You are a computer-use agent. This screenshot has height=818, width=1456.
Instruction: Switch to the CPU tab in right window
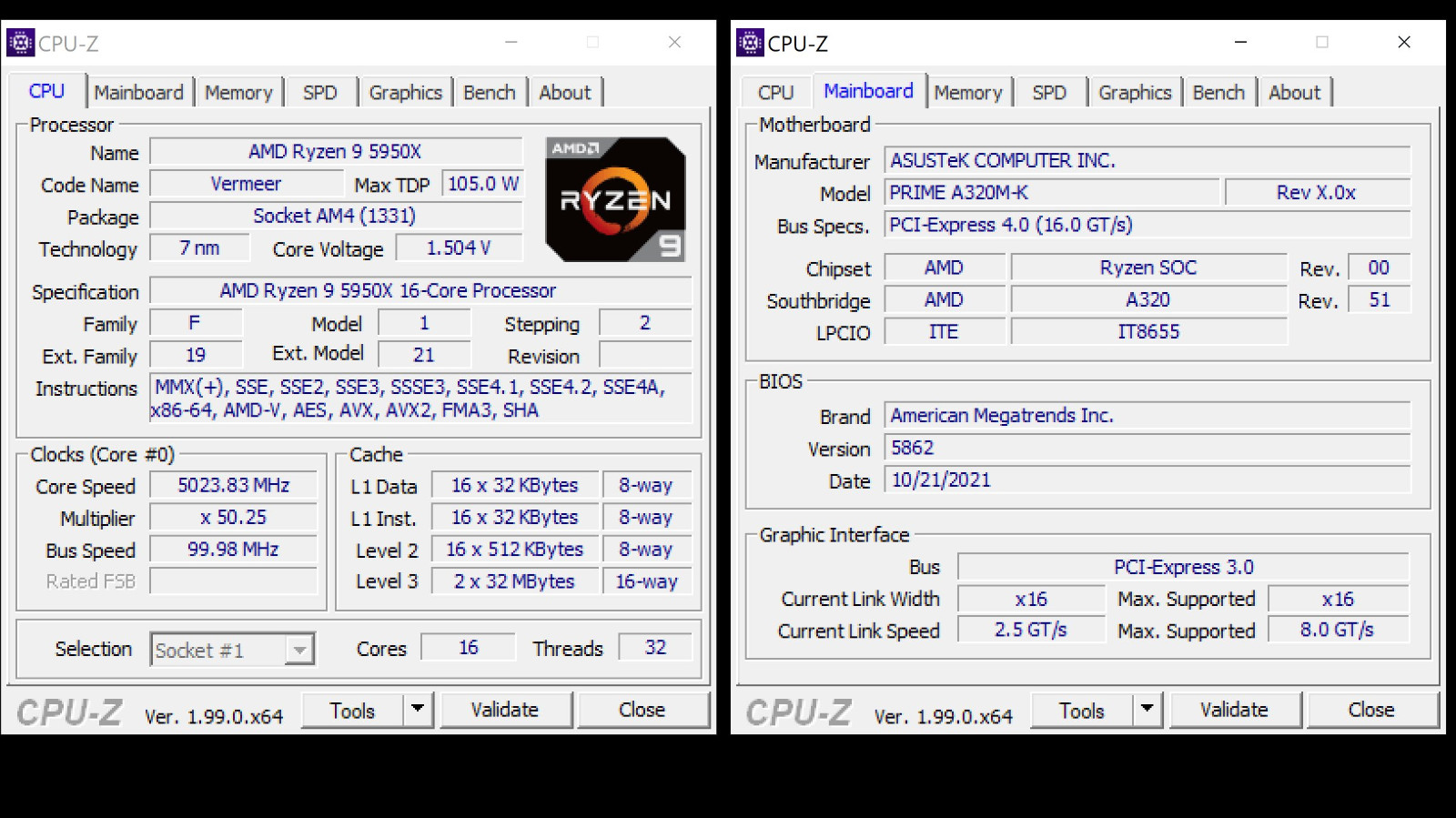(x=775, y=93)
